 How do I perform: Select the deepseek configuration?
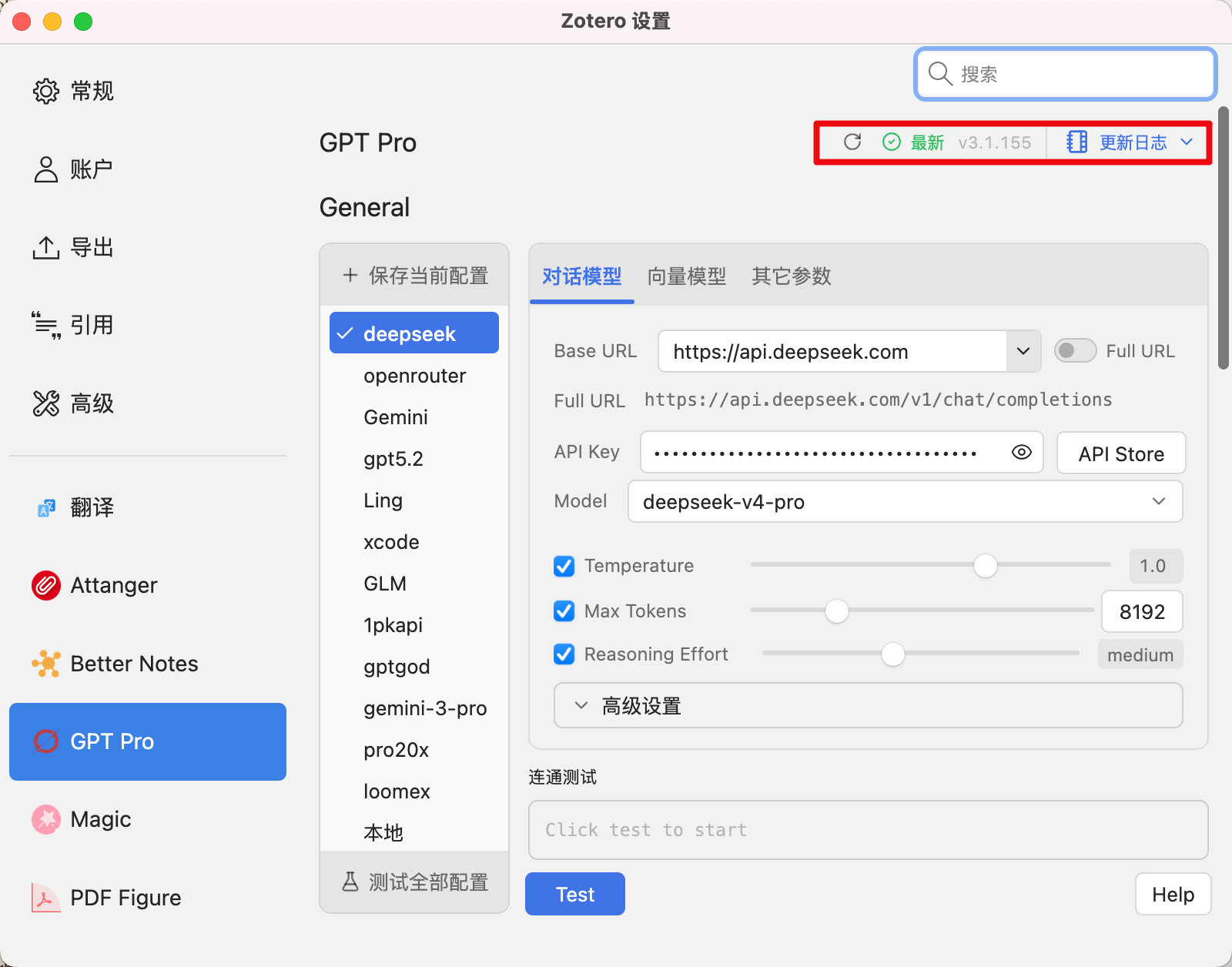coord(414,333)
